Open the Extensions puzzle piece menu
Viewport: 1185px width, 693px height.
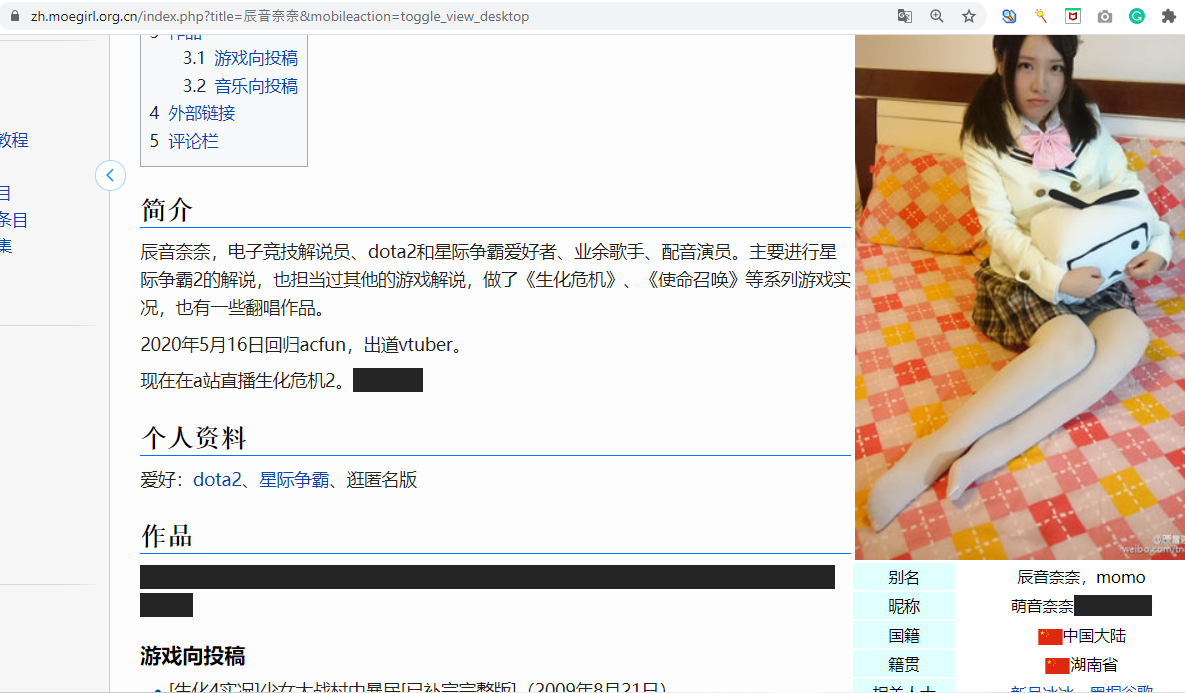tap(1168, 16)
